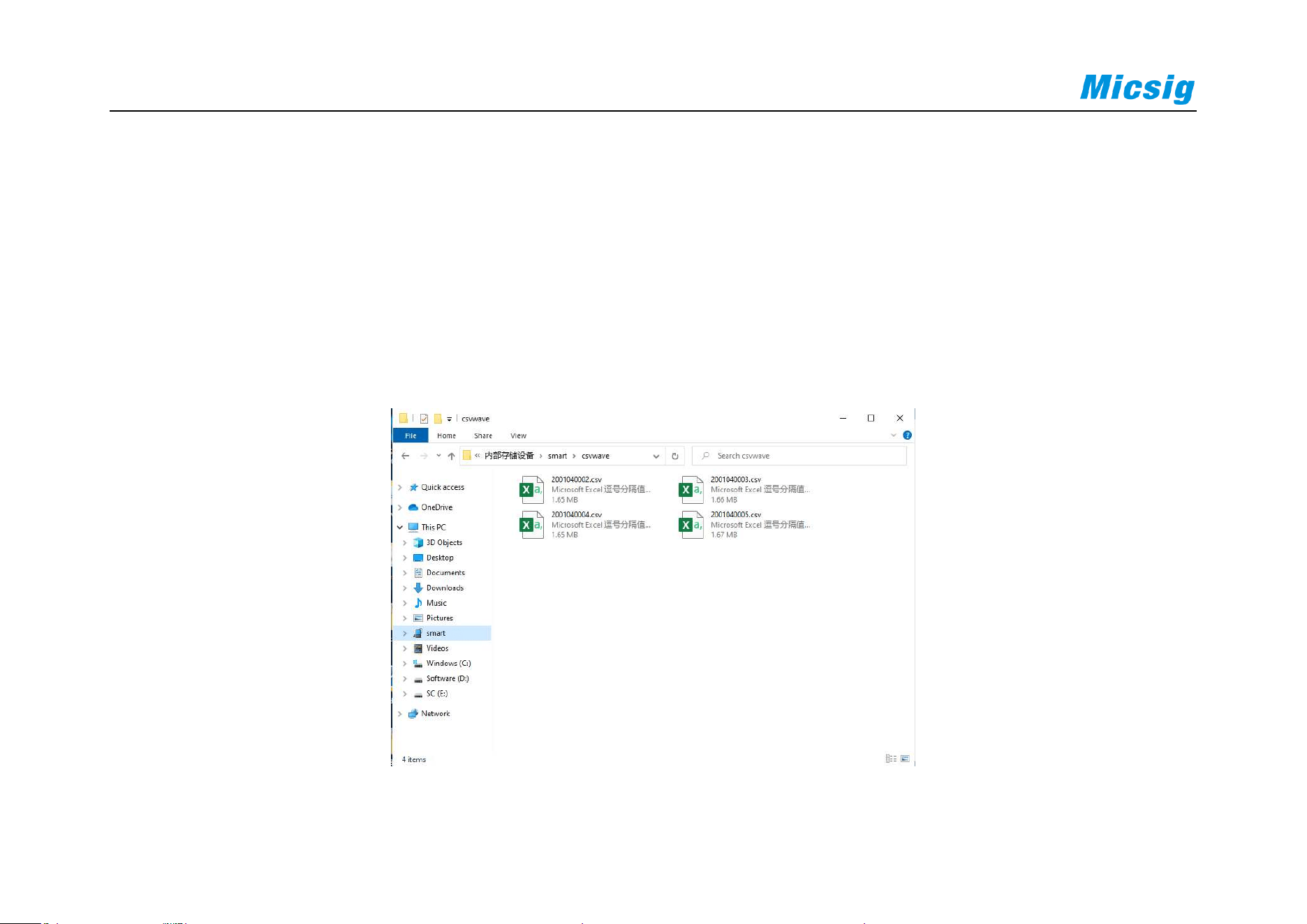Viewport: 1307px width, 924px height.
Task: Switch to the View ribbon tab
Action: point(518,435)
